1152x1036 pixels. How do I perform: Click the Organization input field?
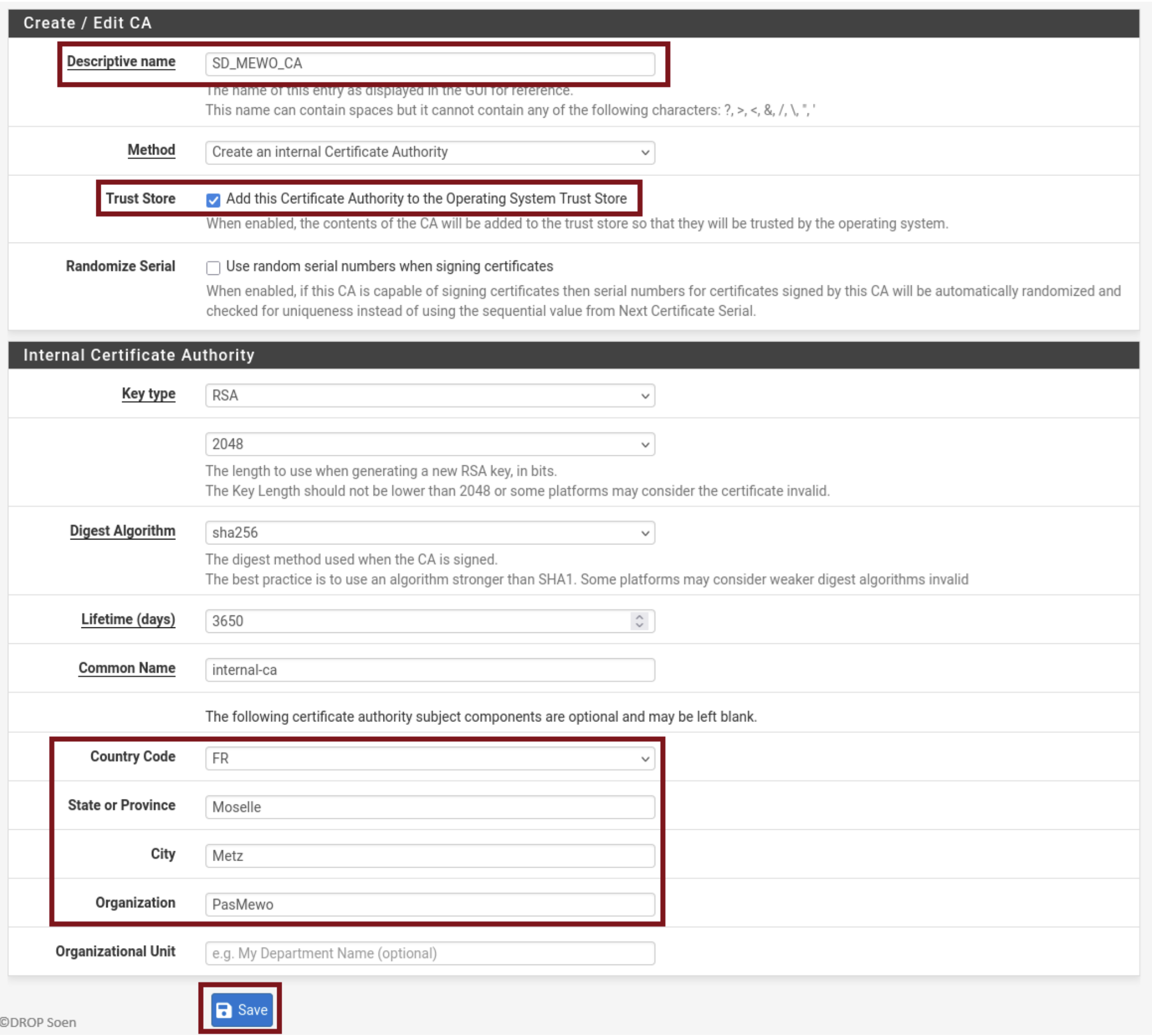click(429, 905)
